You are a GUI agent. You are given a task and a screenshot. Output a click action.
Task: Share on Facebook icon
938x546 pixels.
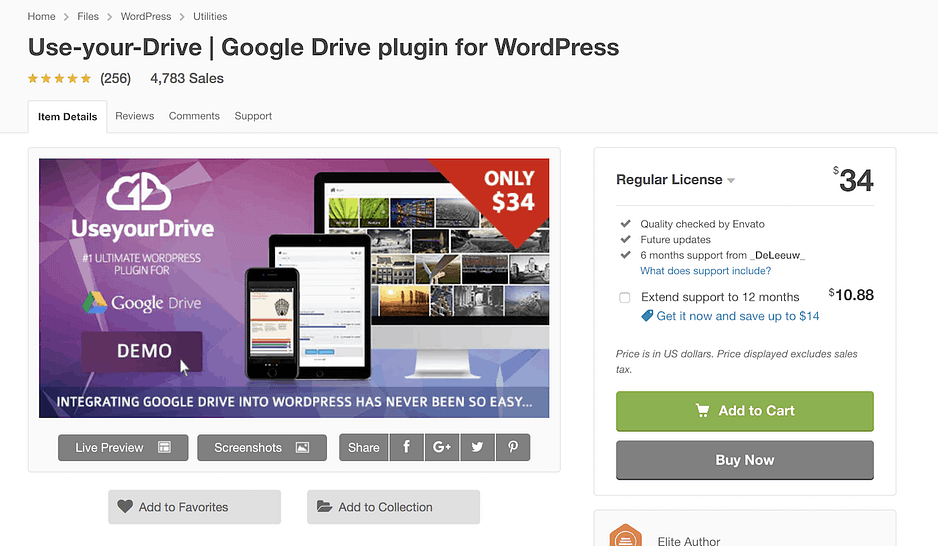pyautogui.click(x=406, y=447)
